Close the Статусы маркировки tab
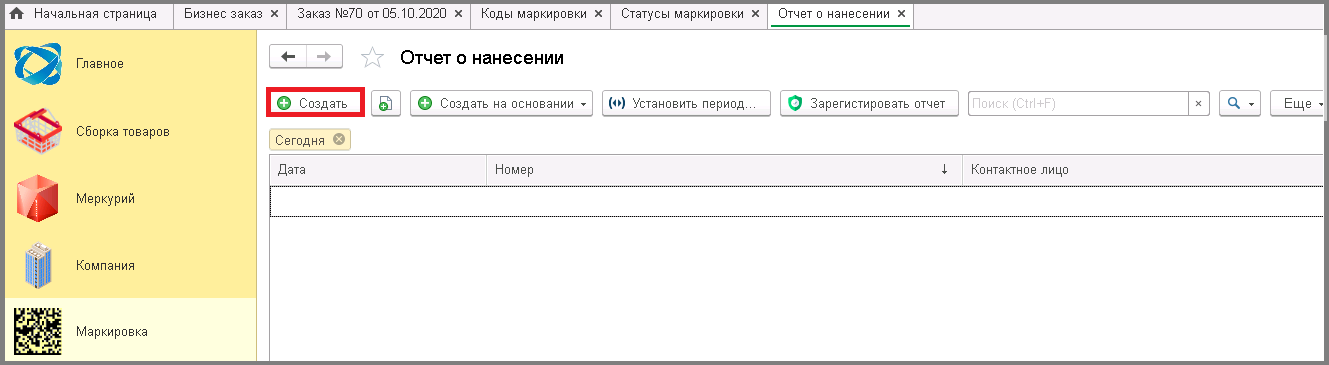This screenshot has width=1329, height=365. coord(755,15)
